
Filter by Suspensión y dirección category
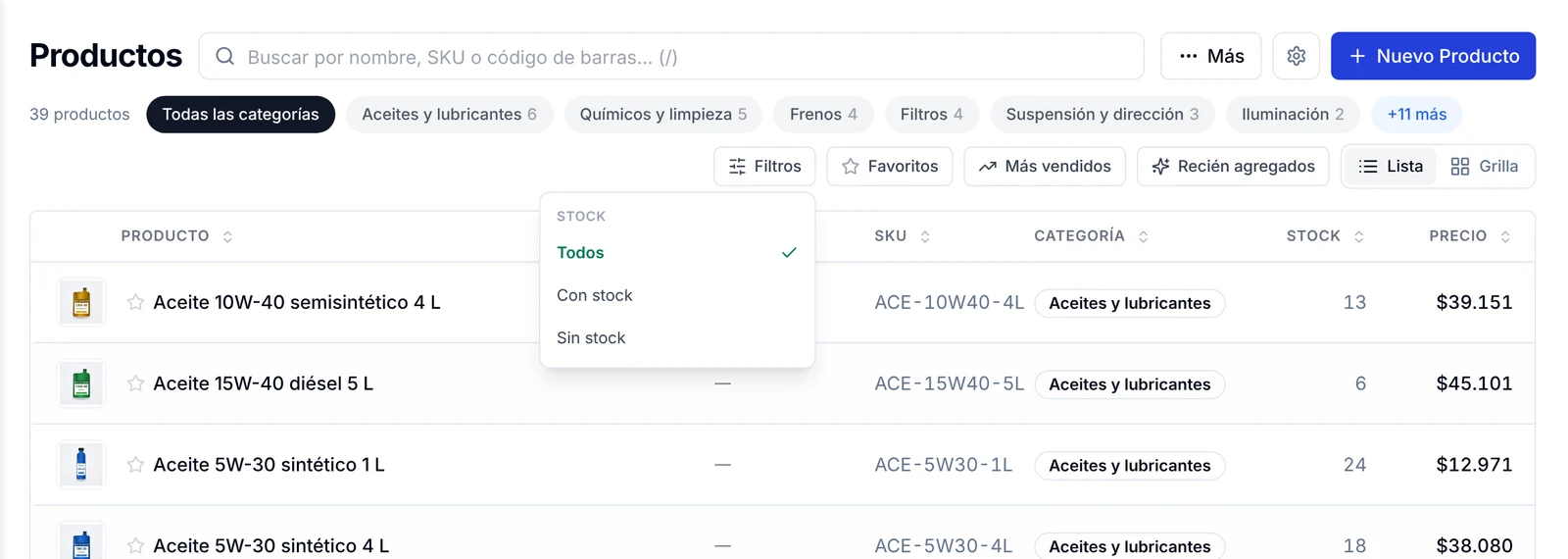pos(1102,115)
